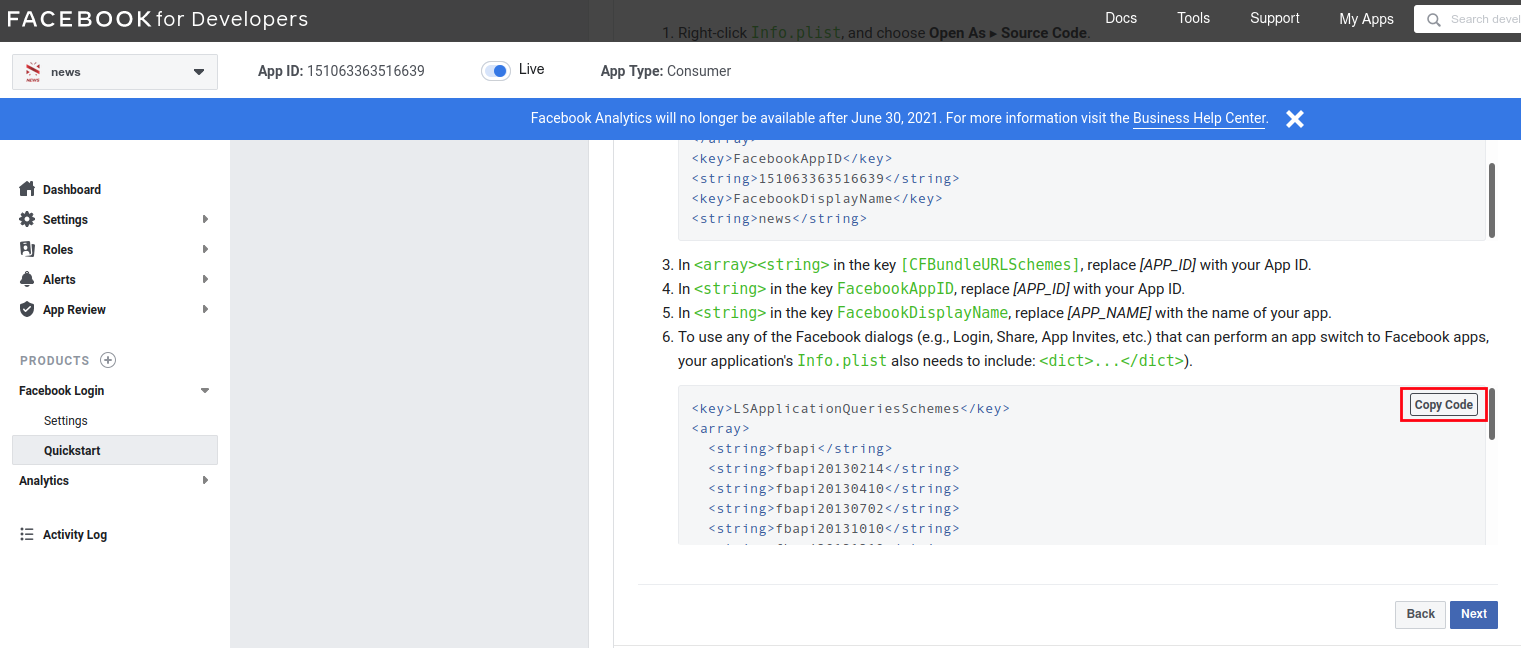Screen dimensions: 1521x648
Task: Visit the Business Help Center link
Action: pyautogui.click(x=1198, y=118)
